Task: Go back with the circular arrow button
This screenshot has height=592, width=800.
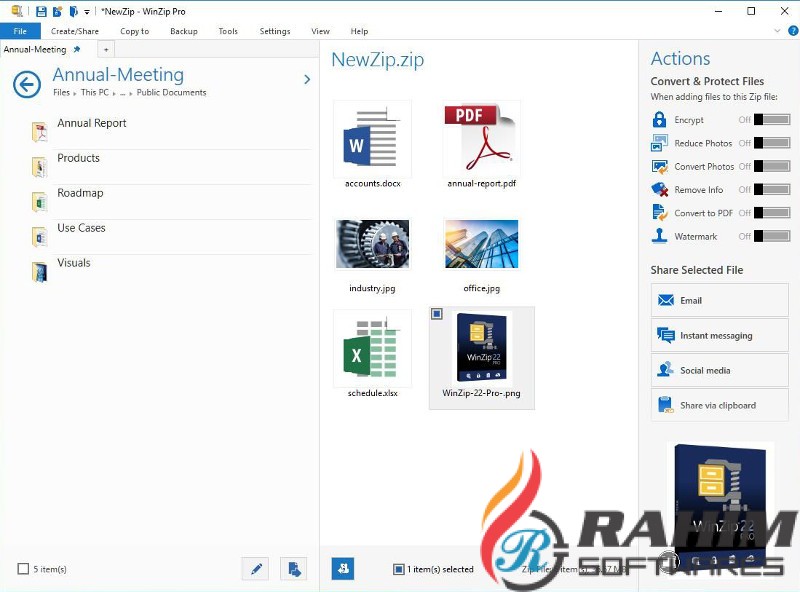Action: pyautogui.click(x=27, y=84)
